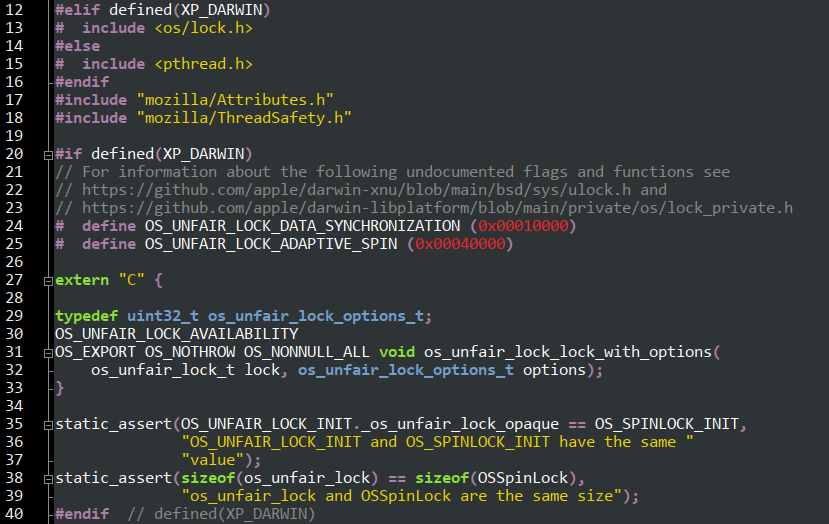Click the hex value 0x00010000
The width and height of the screenshot is (829, 524).
[x=523, y=226]
